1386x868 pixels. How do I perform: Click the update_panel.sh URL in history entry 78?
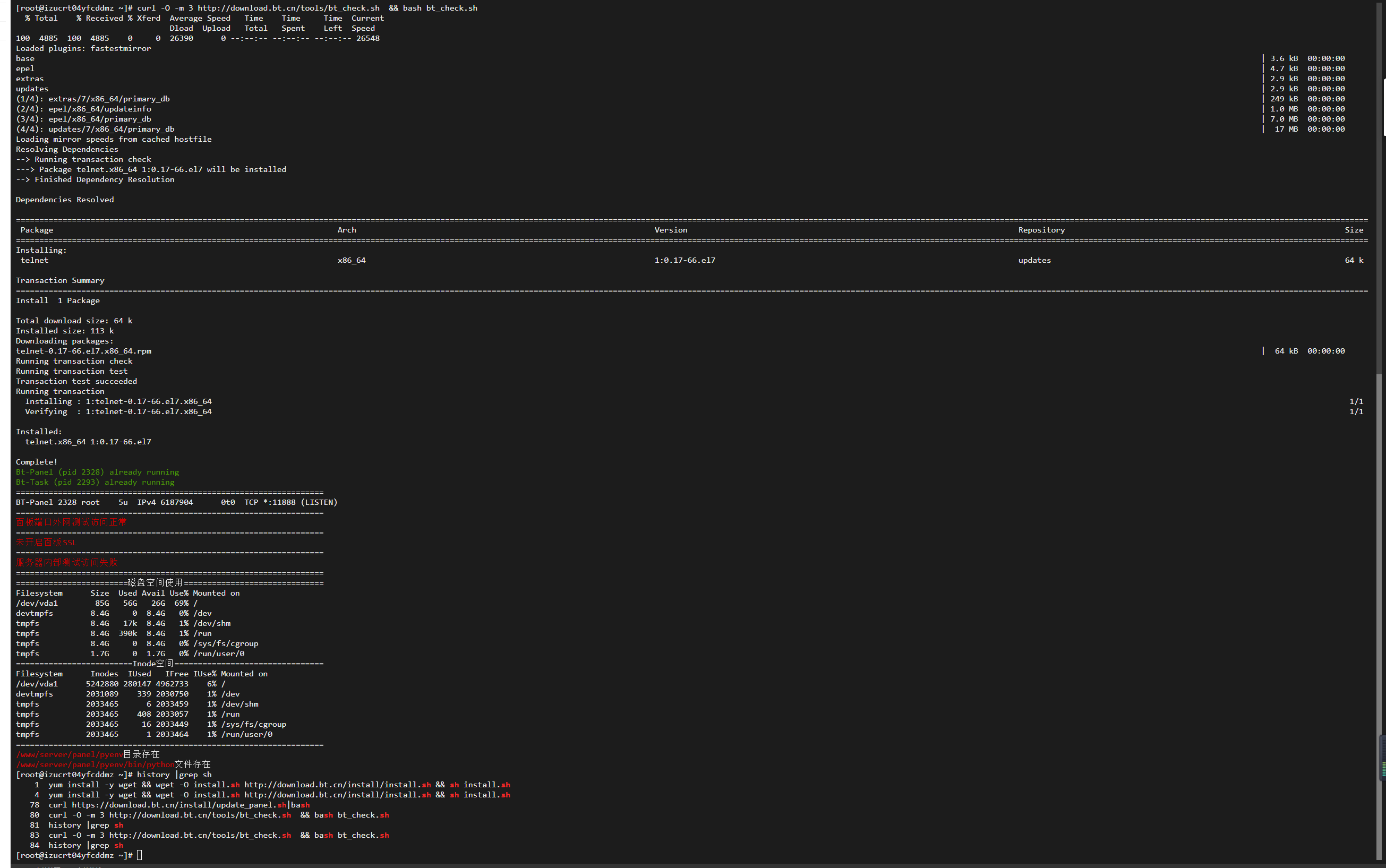[x=178, y=805]
